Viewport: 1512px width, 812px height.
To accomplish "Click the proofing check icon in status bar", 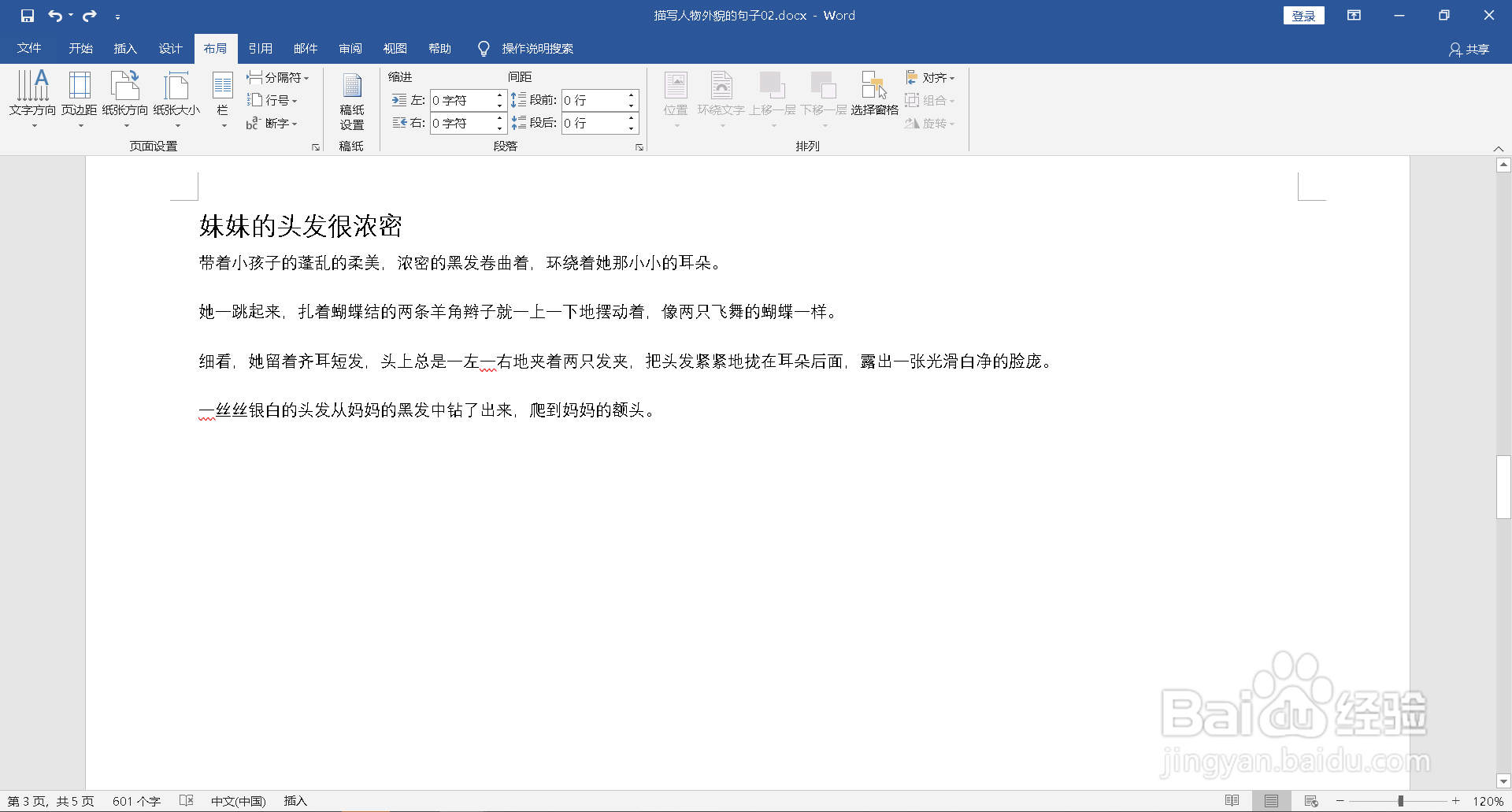I will [187, 801].
